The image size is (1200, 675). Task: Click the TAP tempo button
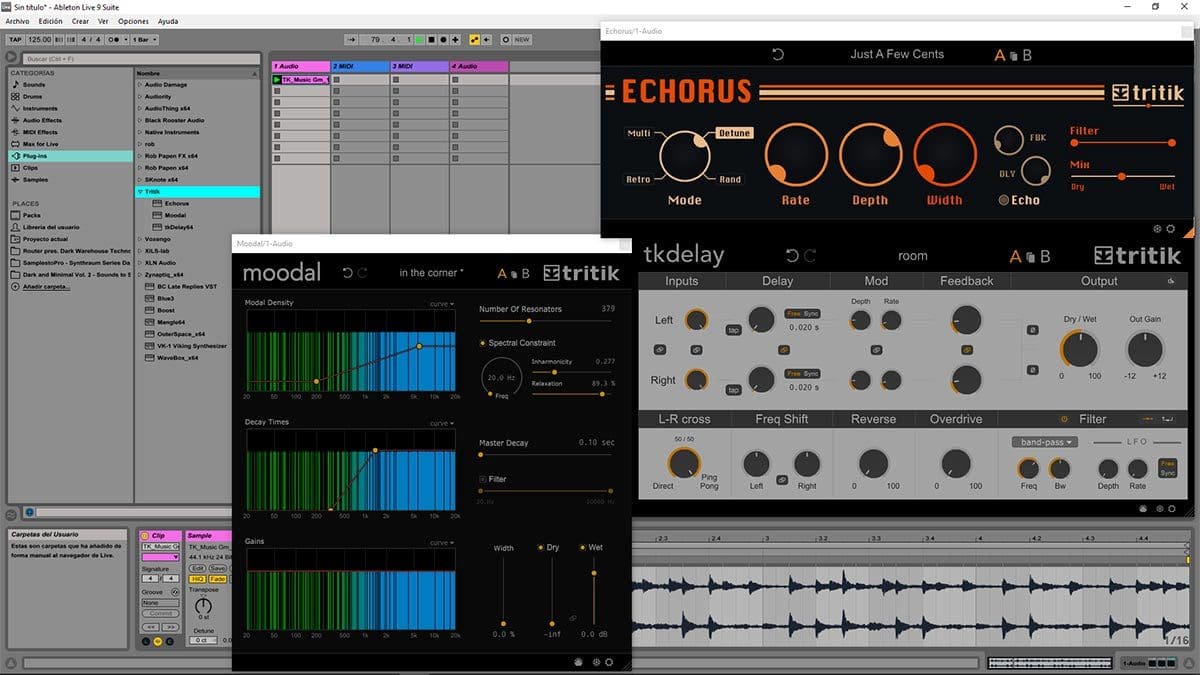click(15, 40)
